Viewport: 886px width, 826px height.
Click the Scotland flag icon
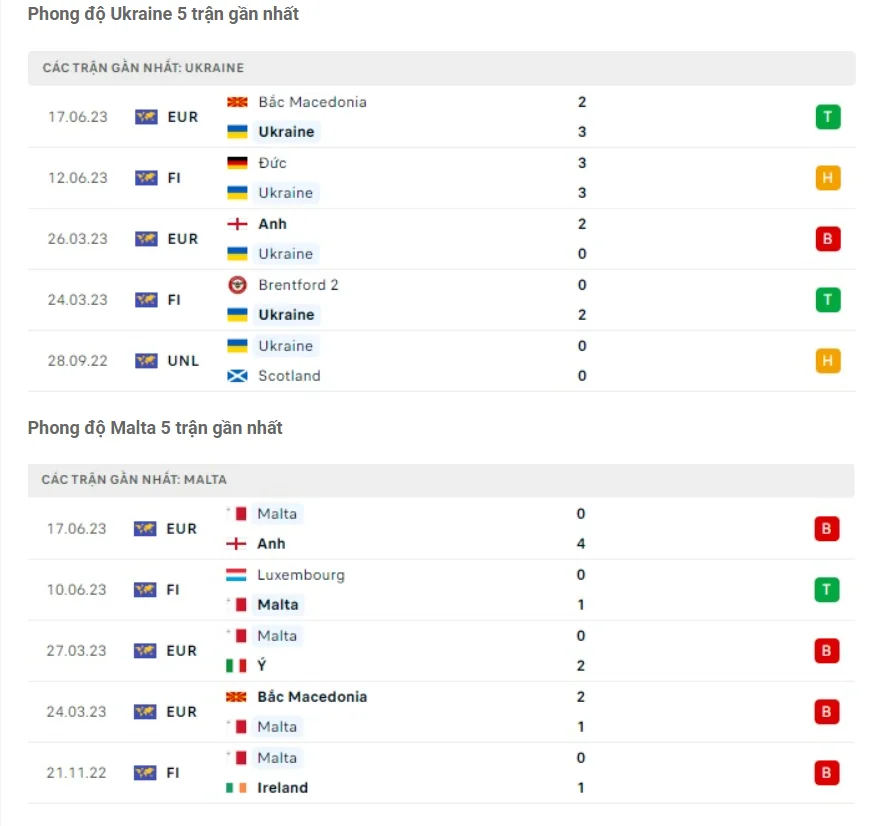tap(236, 376)
